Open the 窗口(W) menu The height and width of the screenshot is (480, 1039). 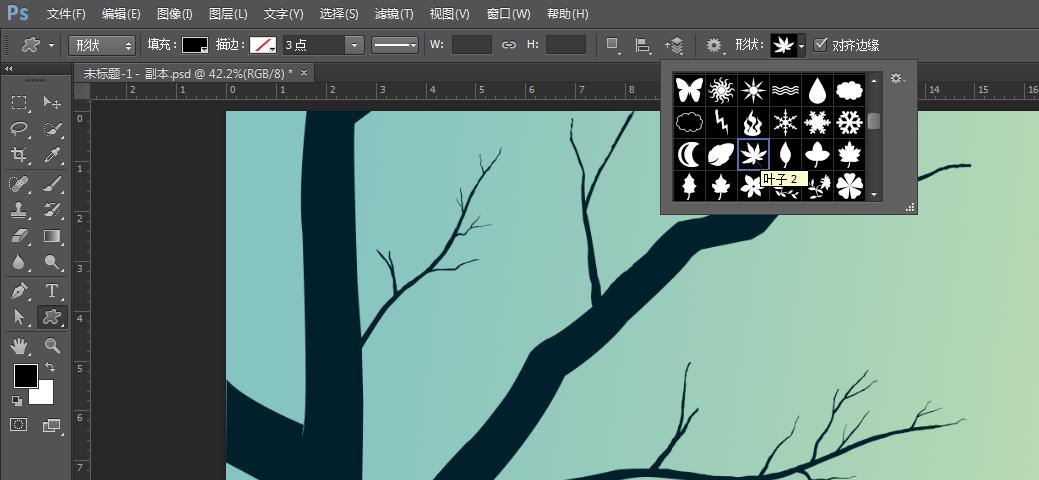[x=508, y=14]
